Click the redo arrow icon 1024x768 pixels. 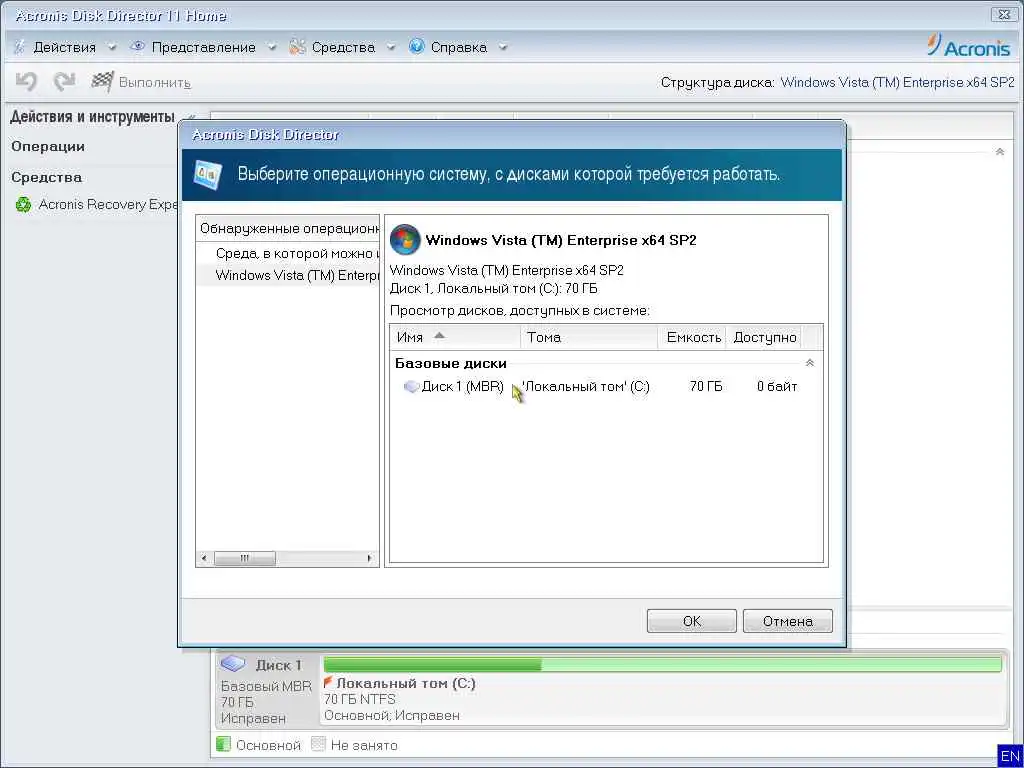point(64,82)
